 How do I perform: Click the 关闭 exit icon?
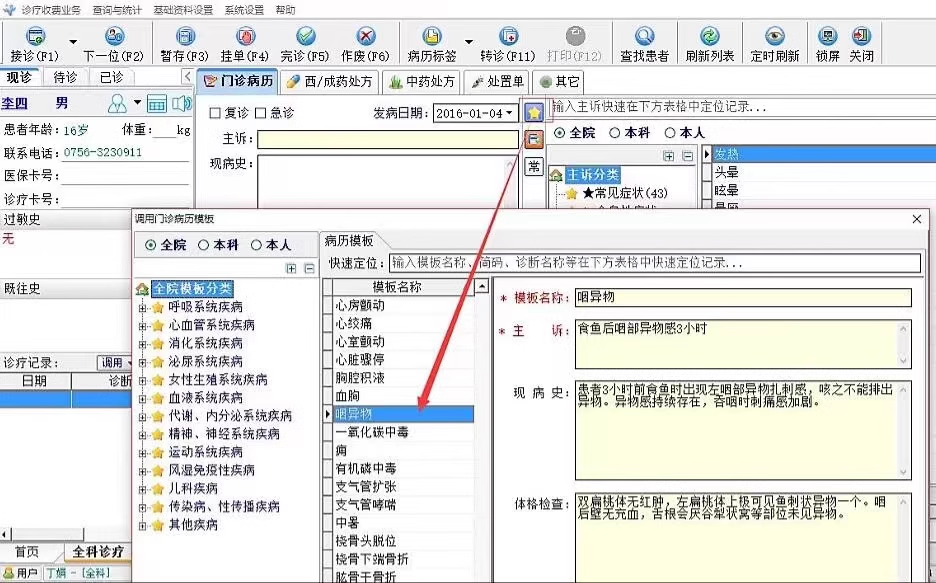pos(861,36)
